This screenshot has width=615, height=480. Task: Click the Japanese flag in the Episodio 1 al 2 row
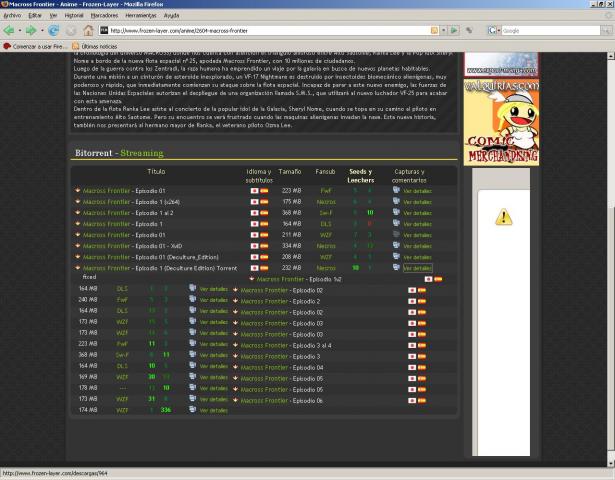[x=255, y=213]
